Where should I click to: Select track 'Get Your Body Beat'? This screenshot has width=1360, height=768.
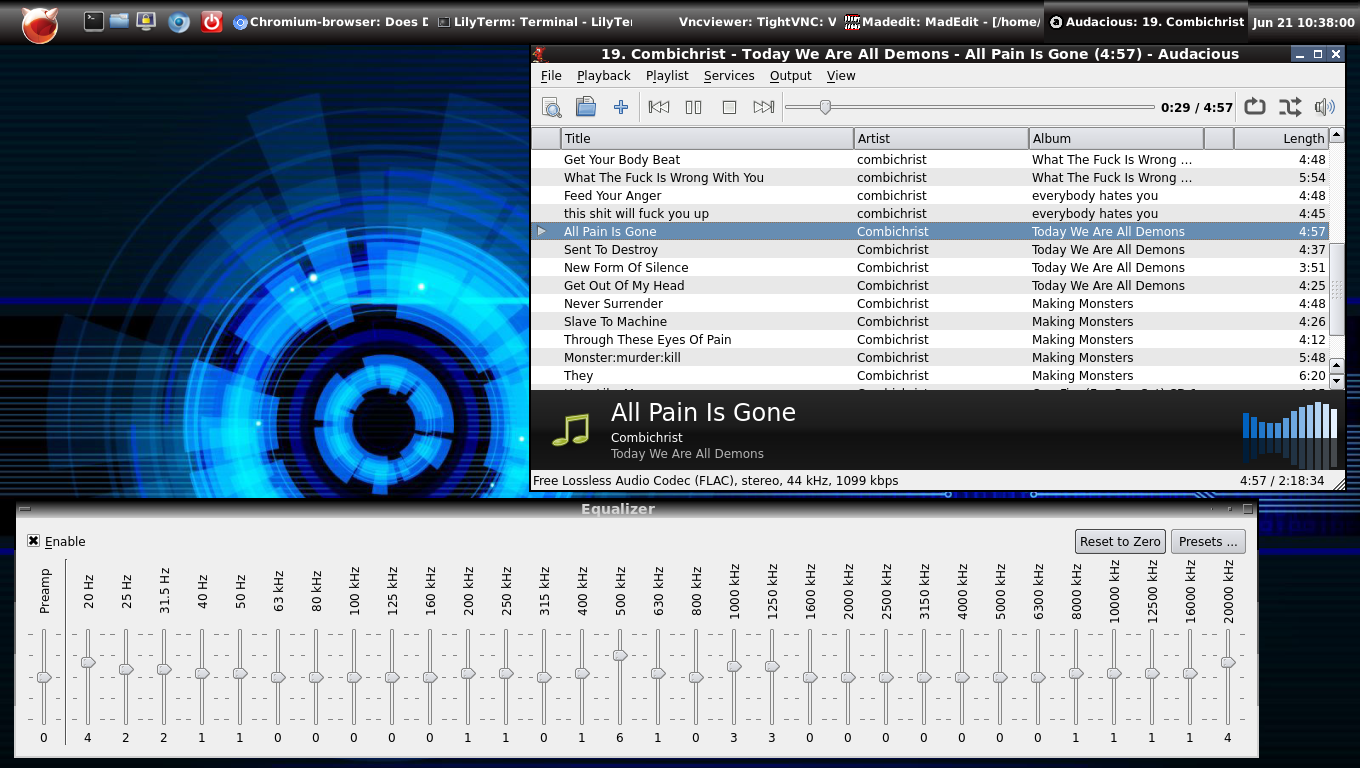tap(929, 160)
